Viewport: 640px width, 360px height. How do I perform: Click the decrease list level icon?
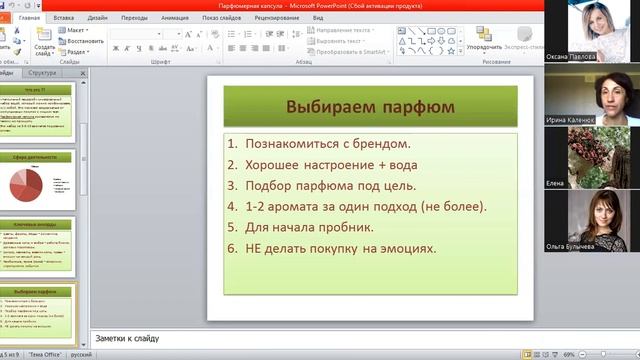pyautogui.click(x=269, y=34)
